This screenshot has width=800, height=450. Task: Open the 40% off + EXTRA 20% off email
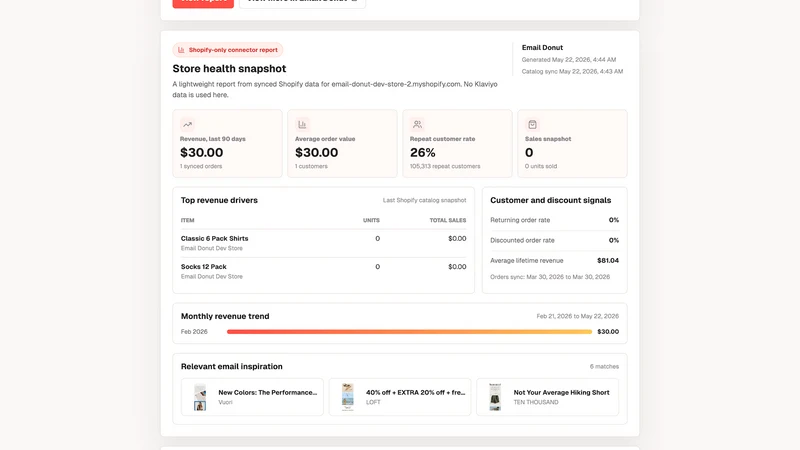click(399, 397)
